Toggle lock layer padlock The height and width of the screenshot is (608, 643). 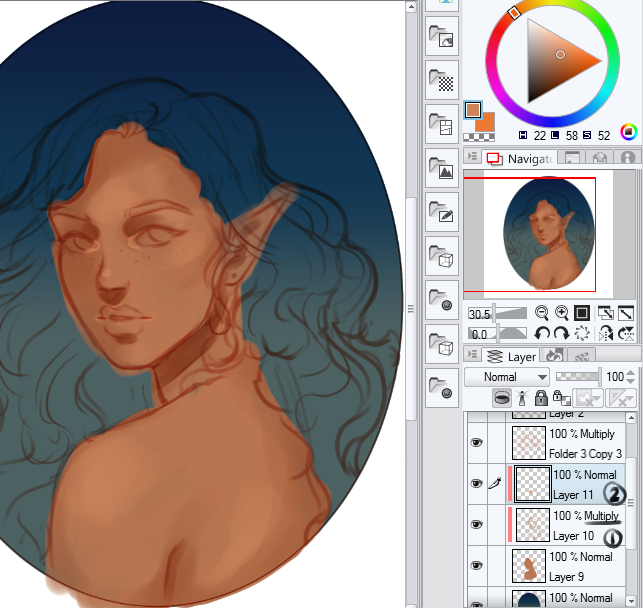point(541,398)
